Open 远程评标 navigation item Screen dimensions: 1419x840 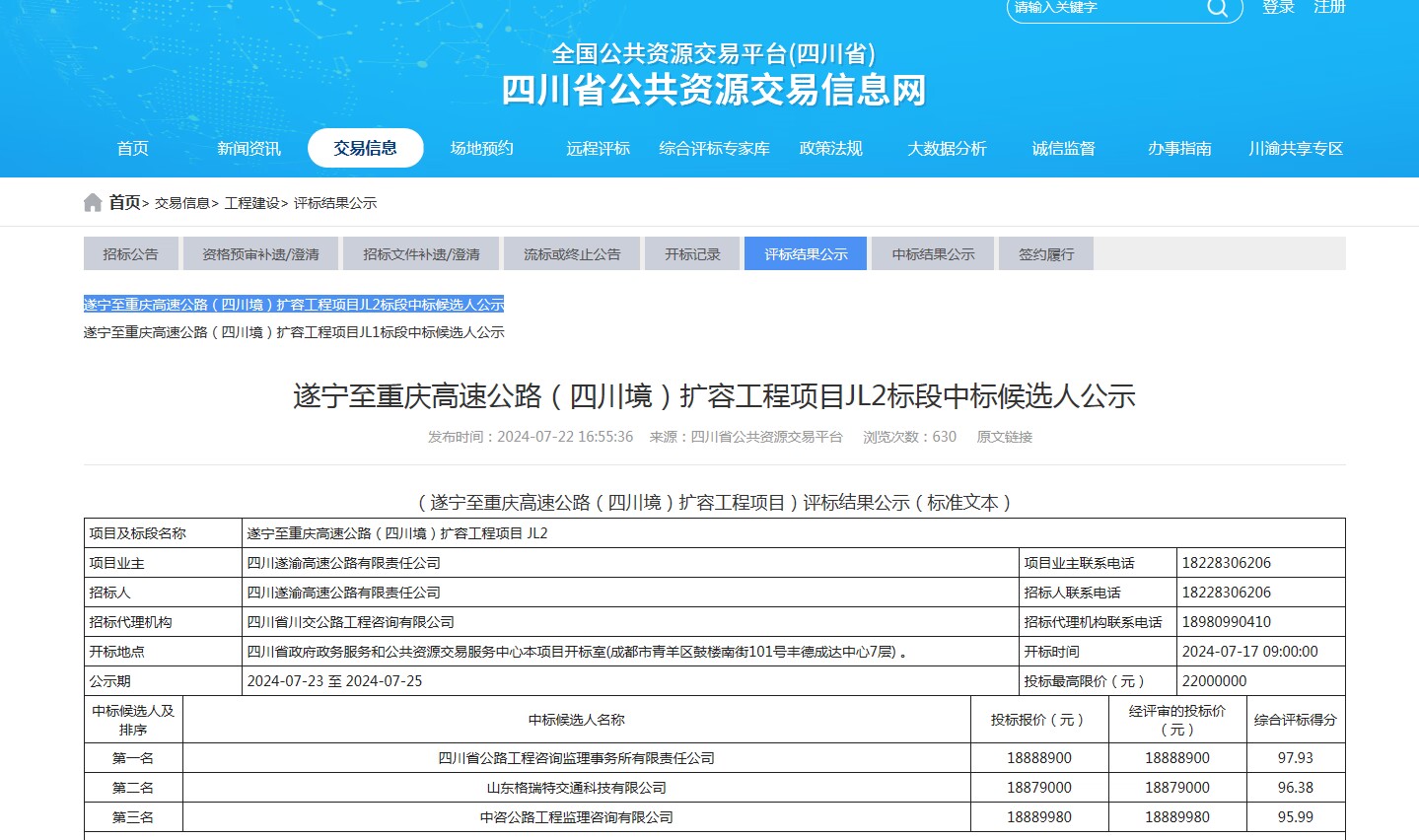coord(598,148)
